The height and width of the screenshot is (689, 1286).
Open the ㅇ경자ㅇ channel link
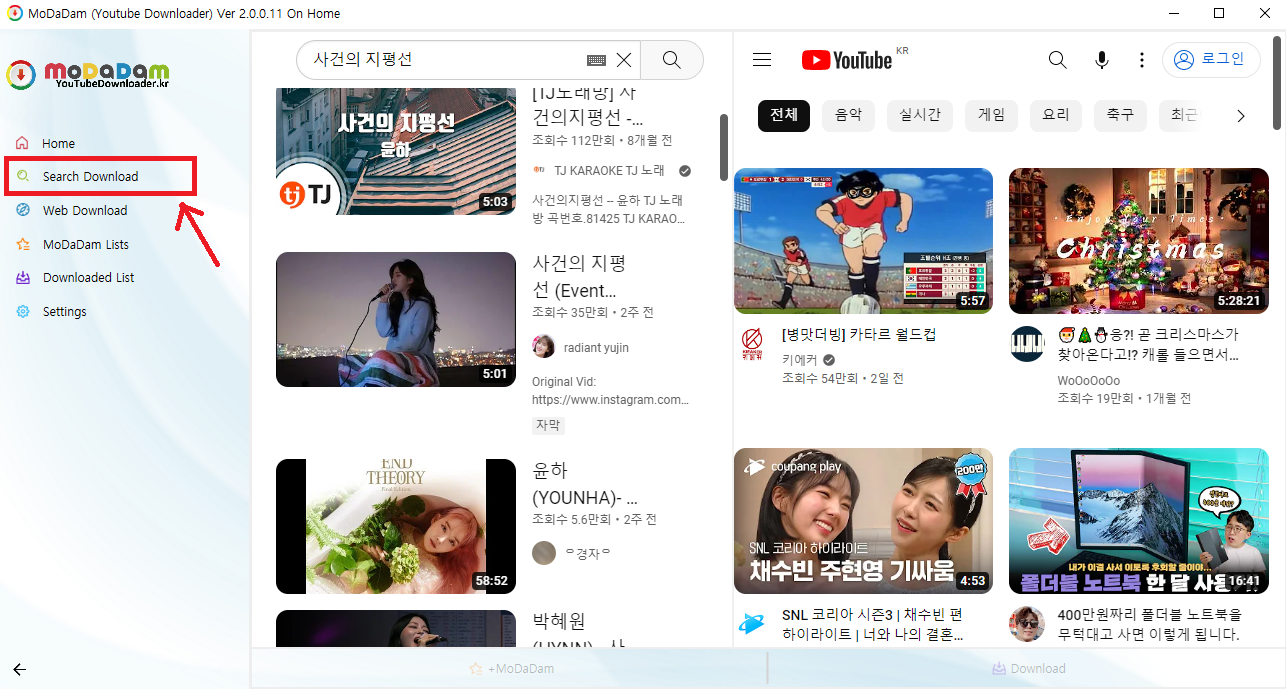coord(588,553)
